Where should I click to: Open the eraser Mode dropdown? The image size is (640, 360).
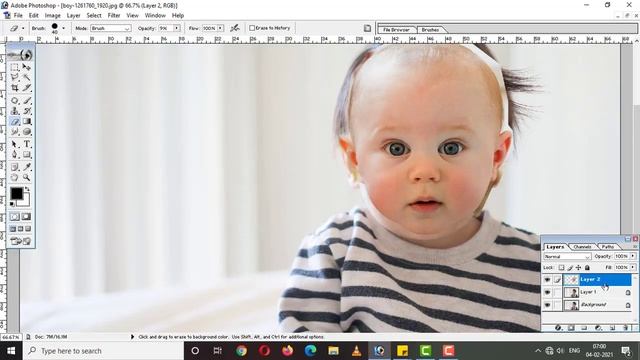click(x=110, y=28)
